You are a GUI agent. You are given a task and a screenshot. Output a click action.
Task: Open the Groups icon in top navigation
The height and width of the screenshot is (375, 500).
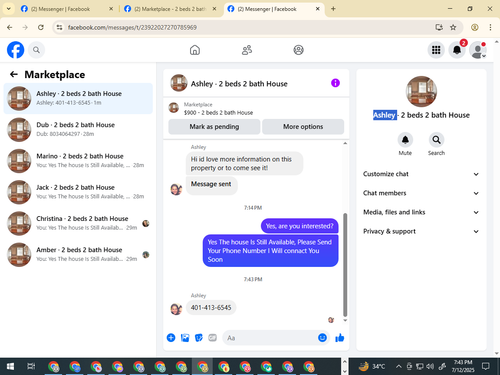tap(298, 50)
